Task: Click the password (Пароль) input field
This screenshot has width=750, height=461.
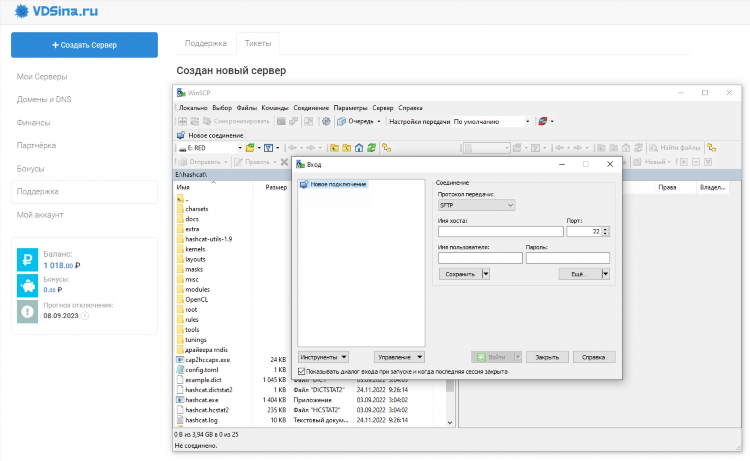Action: pyautogui.click(x=568, y=258)
